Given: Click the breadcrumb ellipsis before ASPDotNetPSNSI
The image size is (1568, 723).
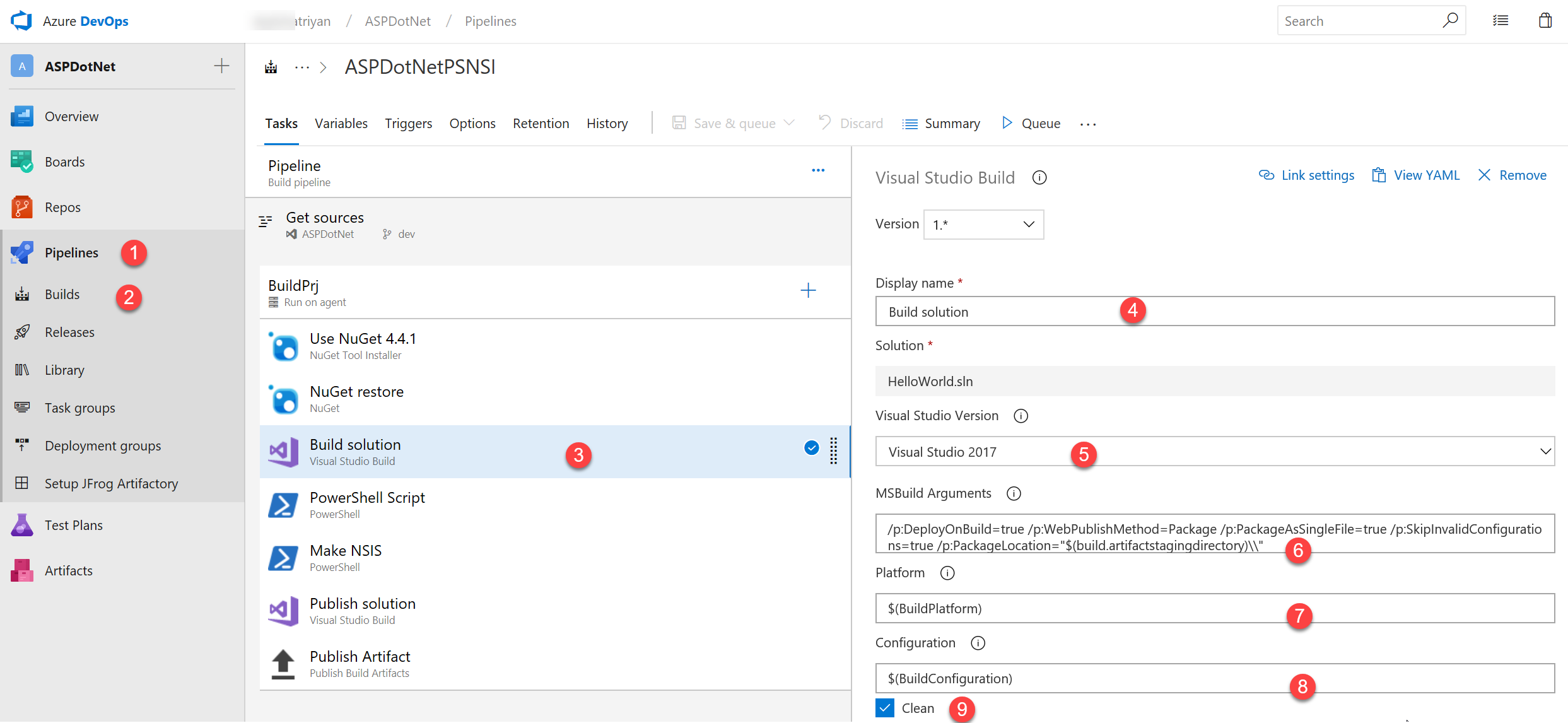Looking at the screenshot, I should click(302, 67).
